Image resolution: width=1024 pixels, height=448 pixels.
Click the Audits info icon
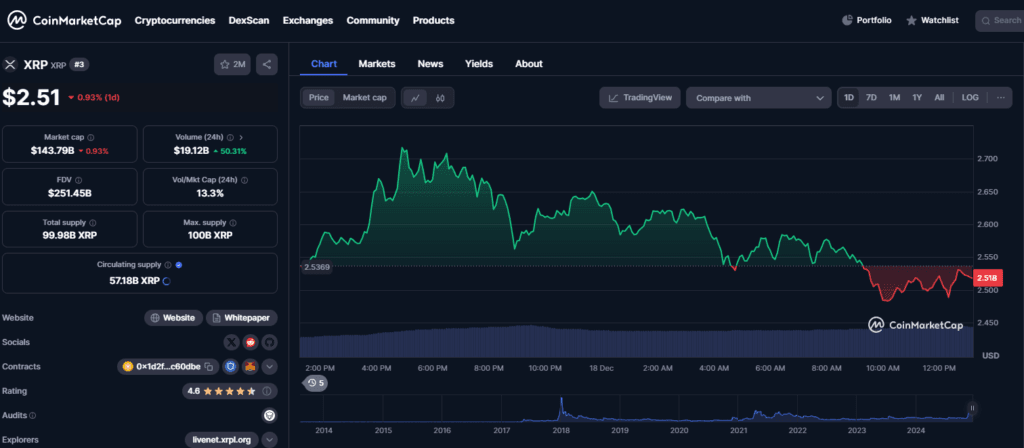[33, 415]
